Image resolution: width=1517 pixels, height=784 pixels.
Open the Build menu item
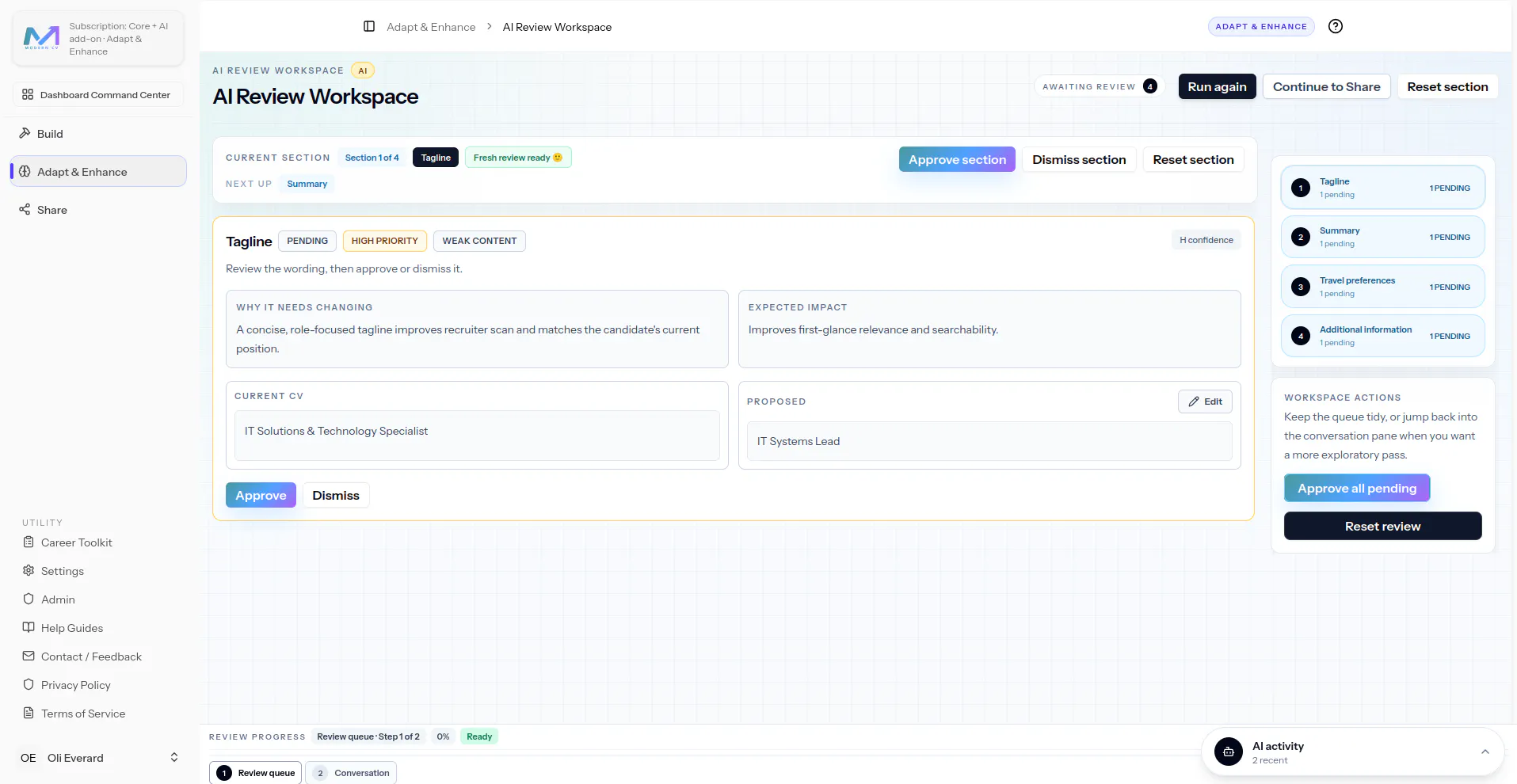[x=98, y=134]
